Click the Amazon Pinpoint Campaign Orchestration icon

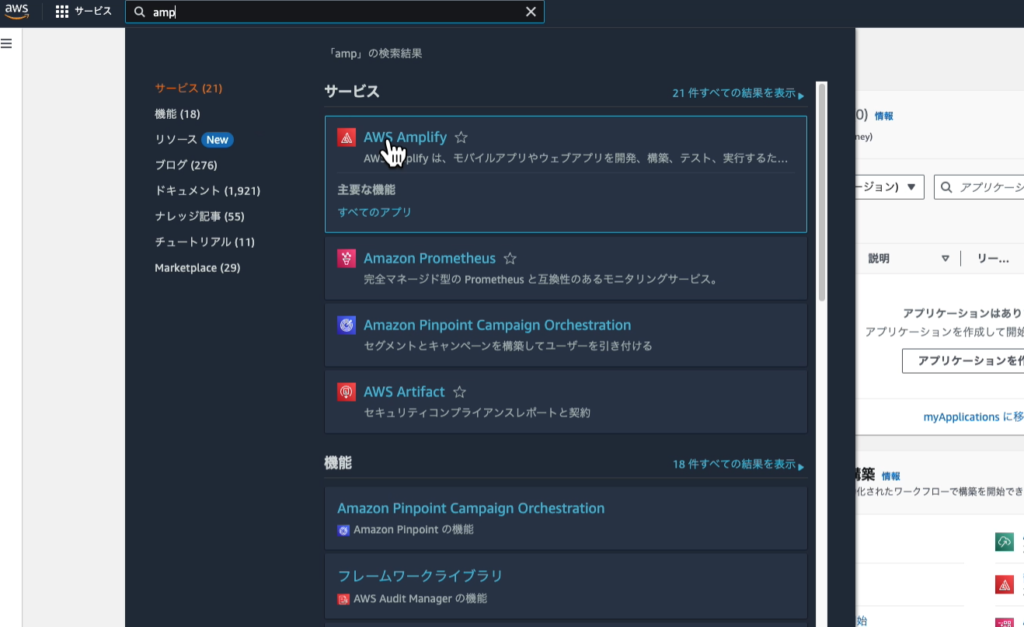click(346, 325)
